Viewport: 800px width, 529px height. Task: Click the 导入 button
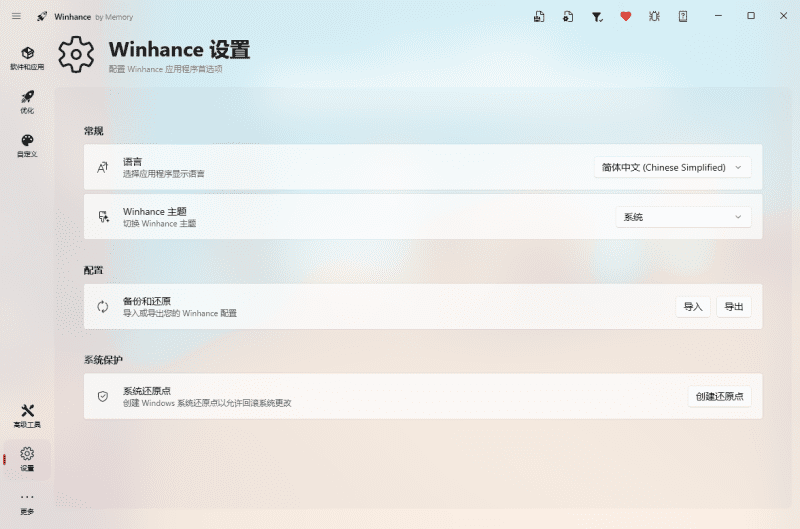(693, 307)
